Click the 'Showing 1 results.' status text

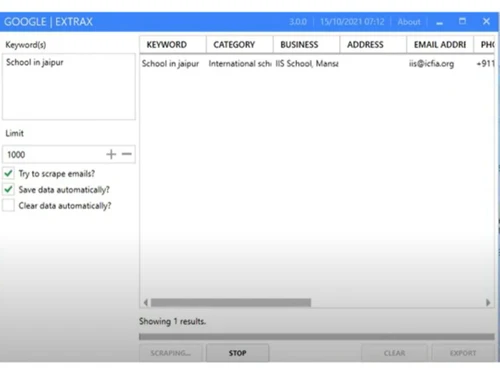pyautogui.click(x=172, y=321)
